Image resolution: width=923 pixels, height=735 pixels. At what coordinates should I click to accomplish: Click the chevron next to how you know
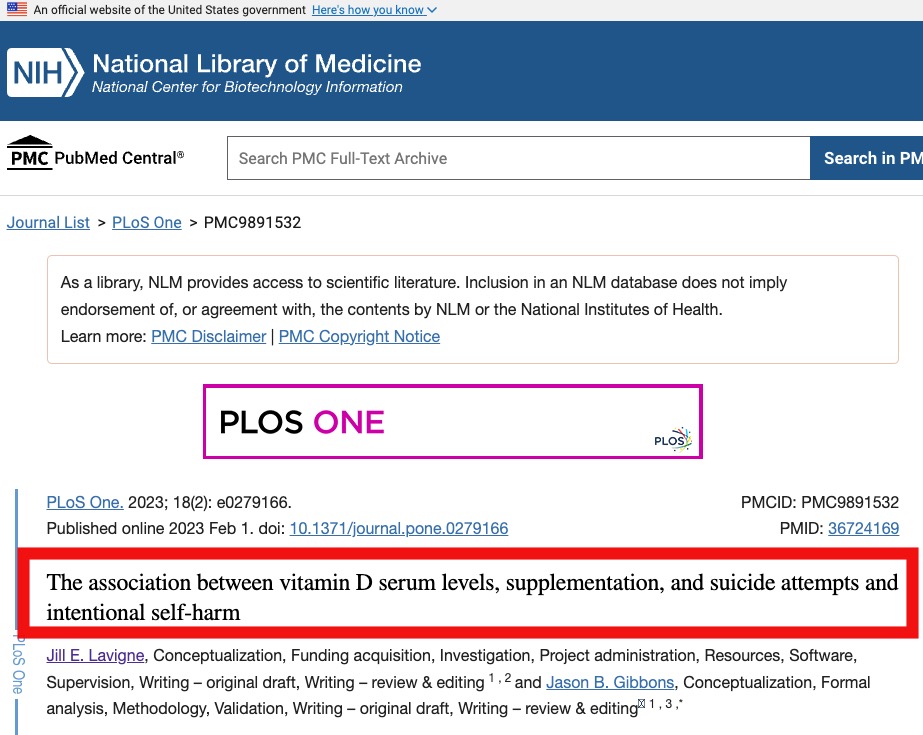432,10
